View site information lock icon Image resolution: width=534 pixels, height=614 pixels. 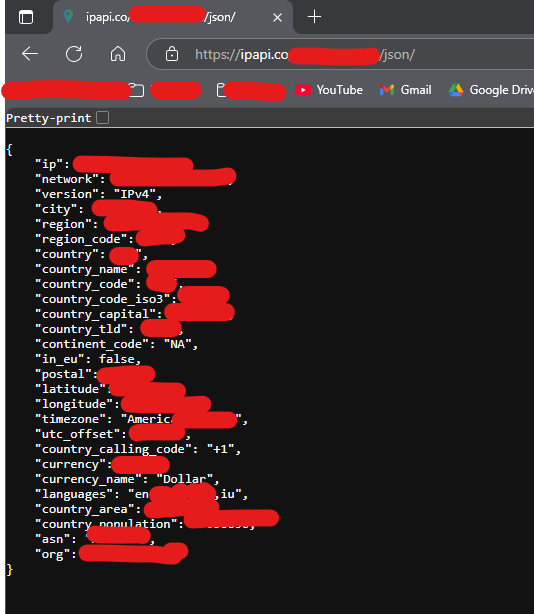click(x=172, y=54)
